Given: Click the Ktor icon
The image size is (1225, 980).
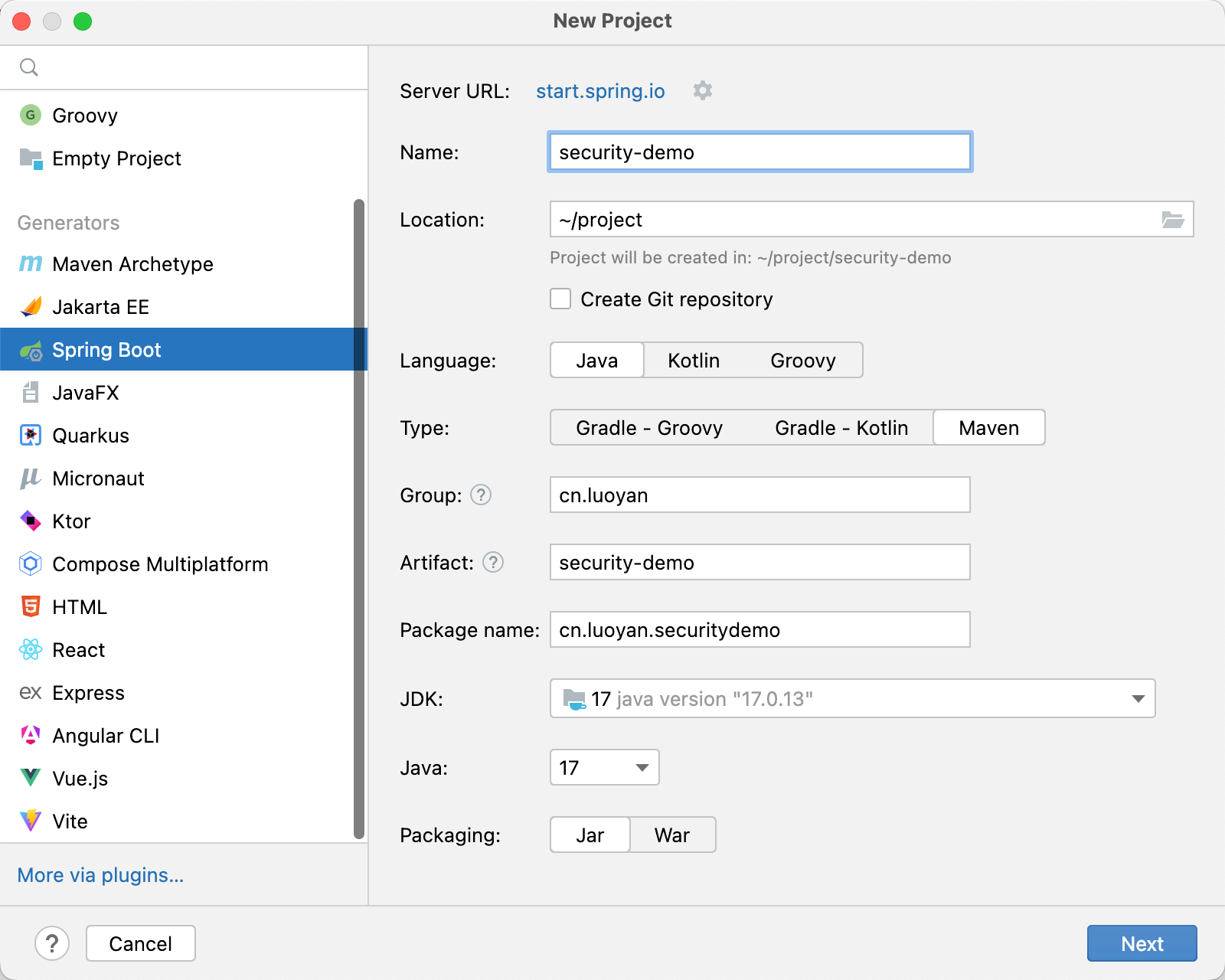Looking at the screenshot, I should 31,521.
